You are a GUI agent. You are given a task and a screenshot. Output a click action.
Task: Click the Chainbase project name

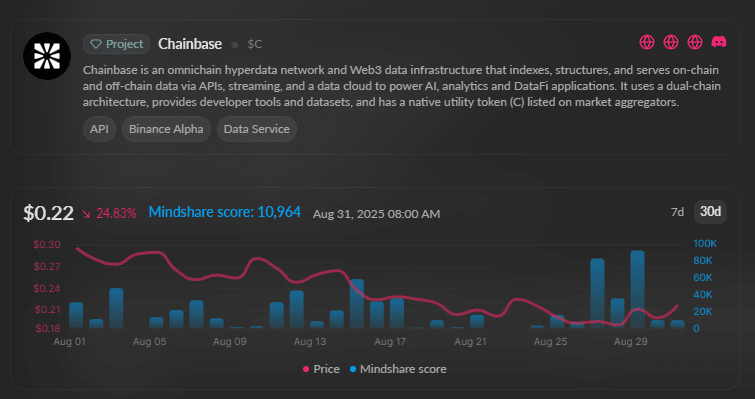(x=190, y=44)
